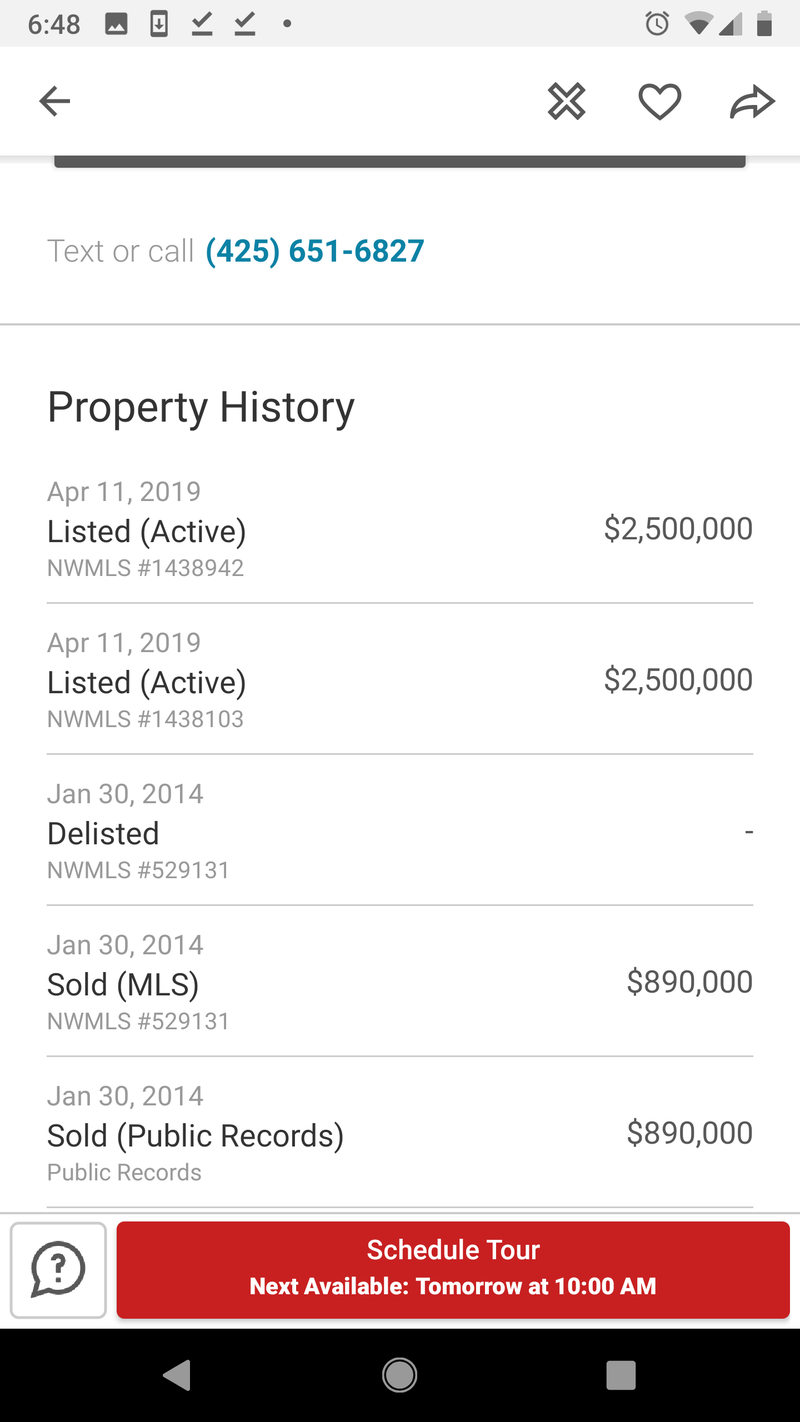Call the phone number (425) 651-6827

tap(315, 250)
